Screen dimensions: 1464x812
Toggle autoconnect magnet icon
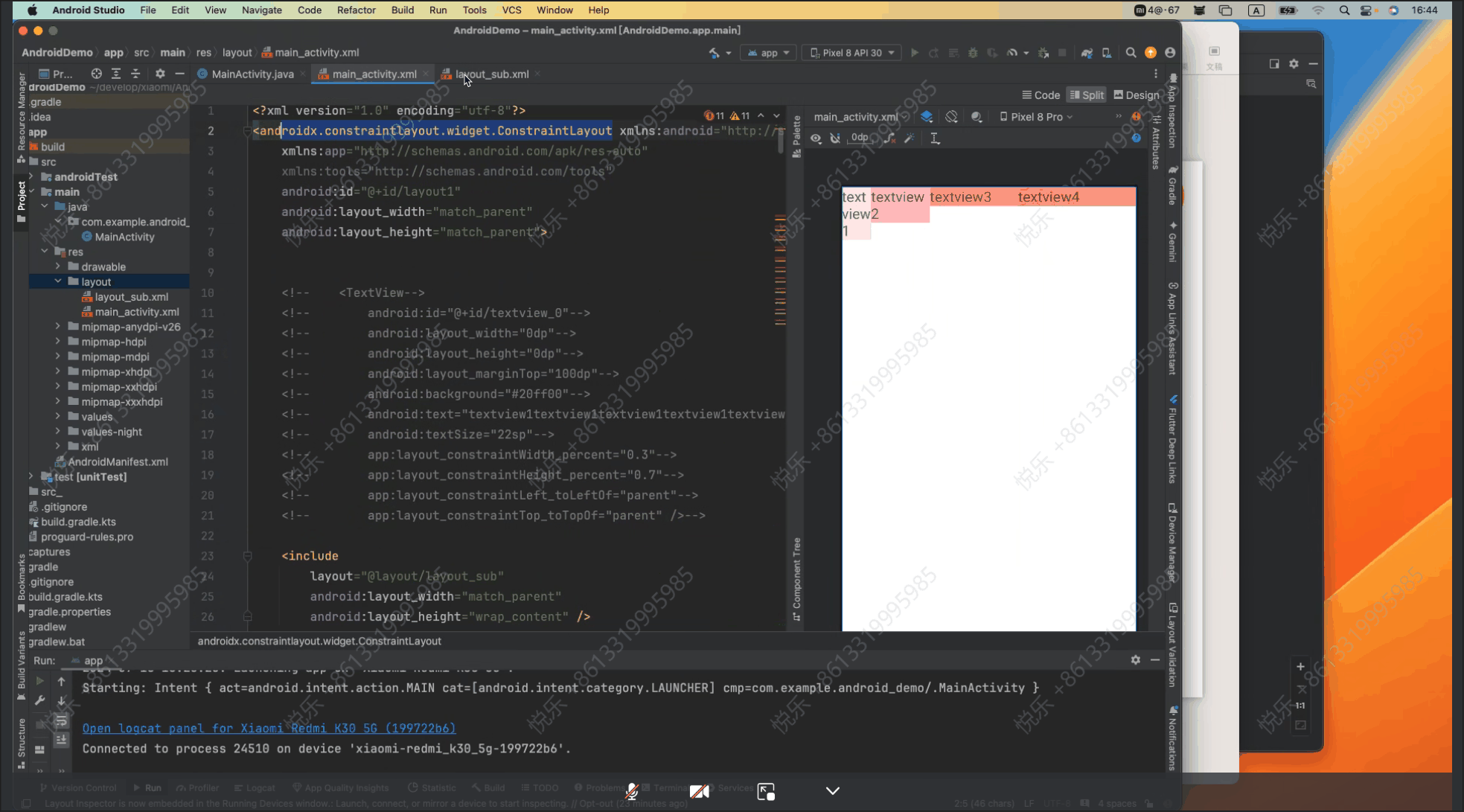coord(835,138)
